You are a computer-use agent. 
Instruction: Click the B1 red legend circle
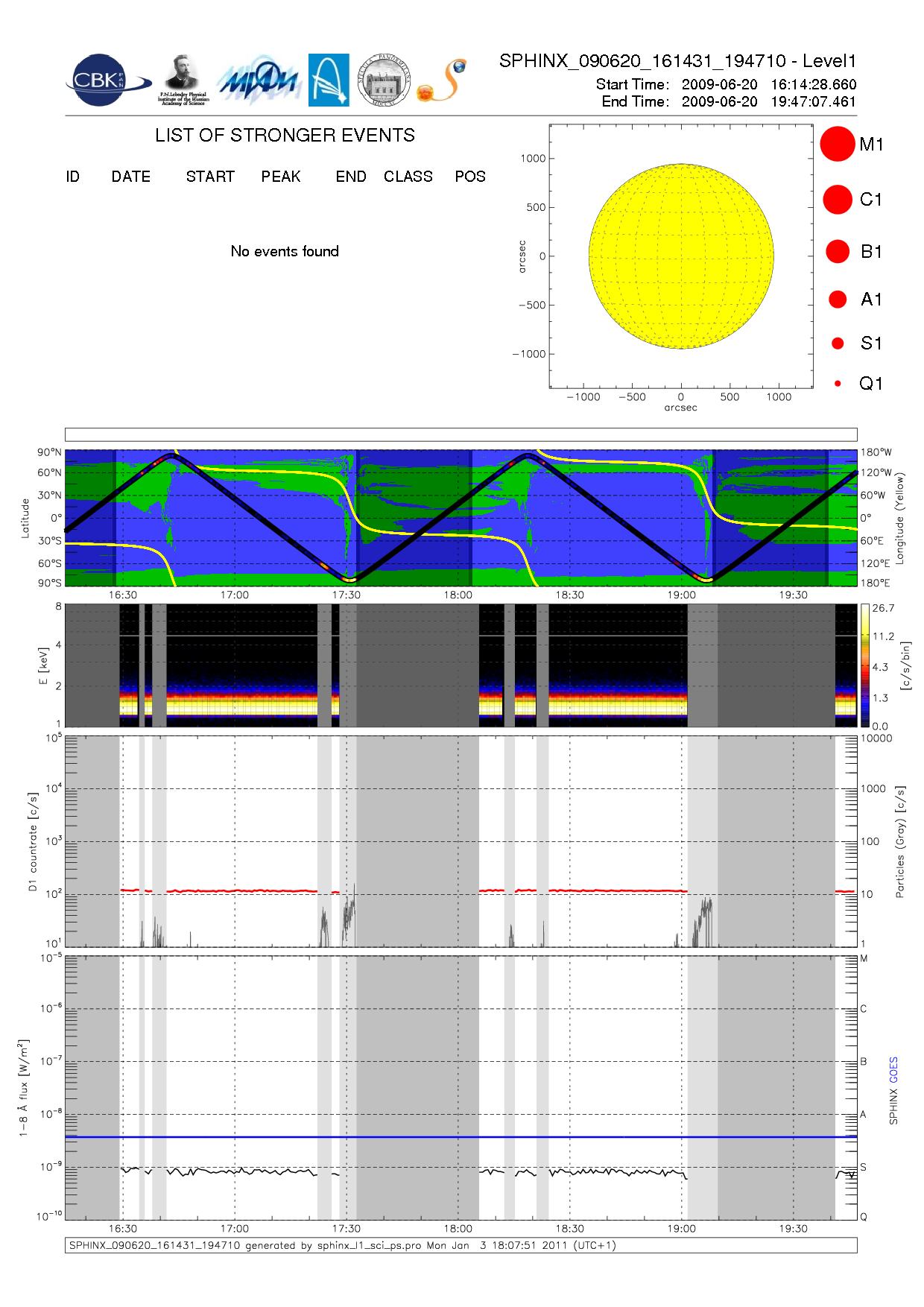click(x=838, y=251)
